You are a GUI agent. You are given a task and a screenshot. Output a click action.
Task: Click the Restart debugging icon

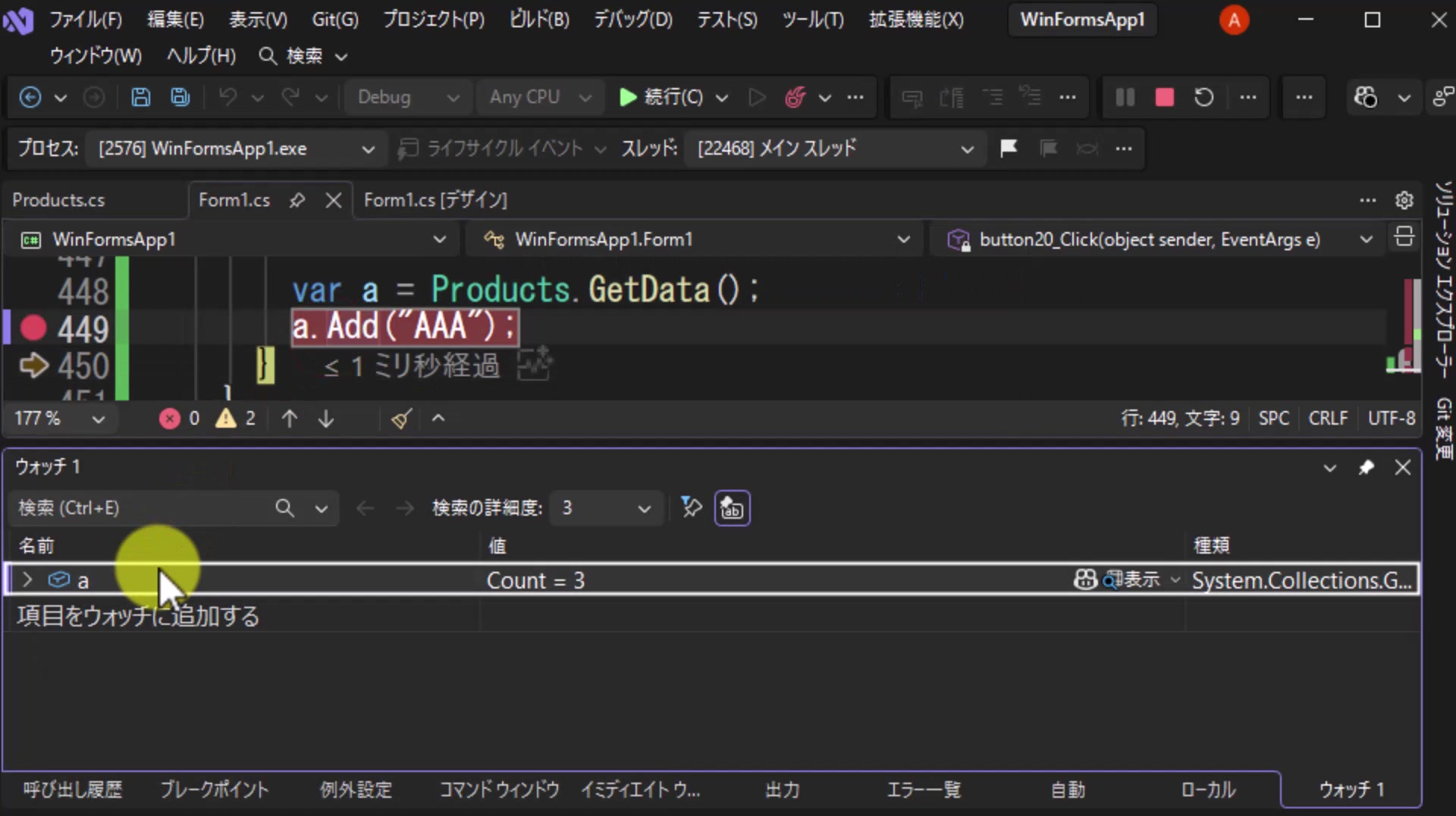1203,97
